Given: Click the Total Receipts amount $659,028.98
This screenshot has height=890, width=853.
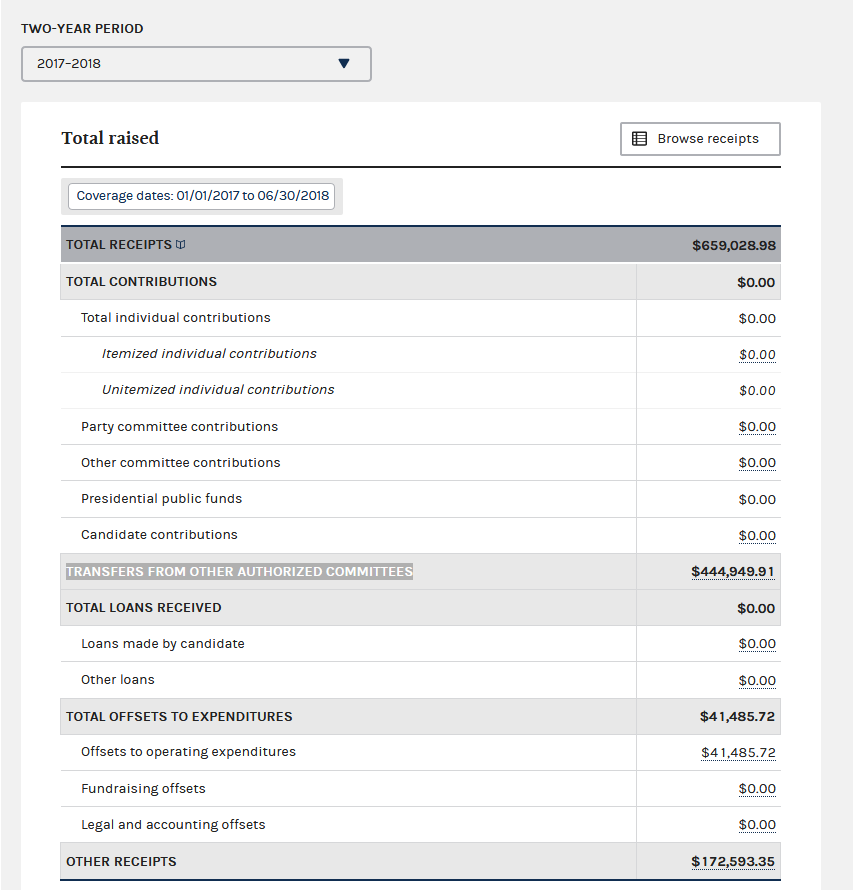Looking at the screenshot, I should point(734,245).
